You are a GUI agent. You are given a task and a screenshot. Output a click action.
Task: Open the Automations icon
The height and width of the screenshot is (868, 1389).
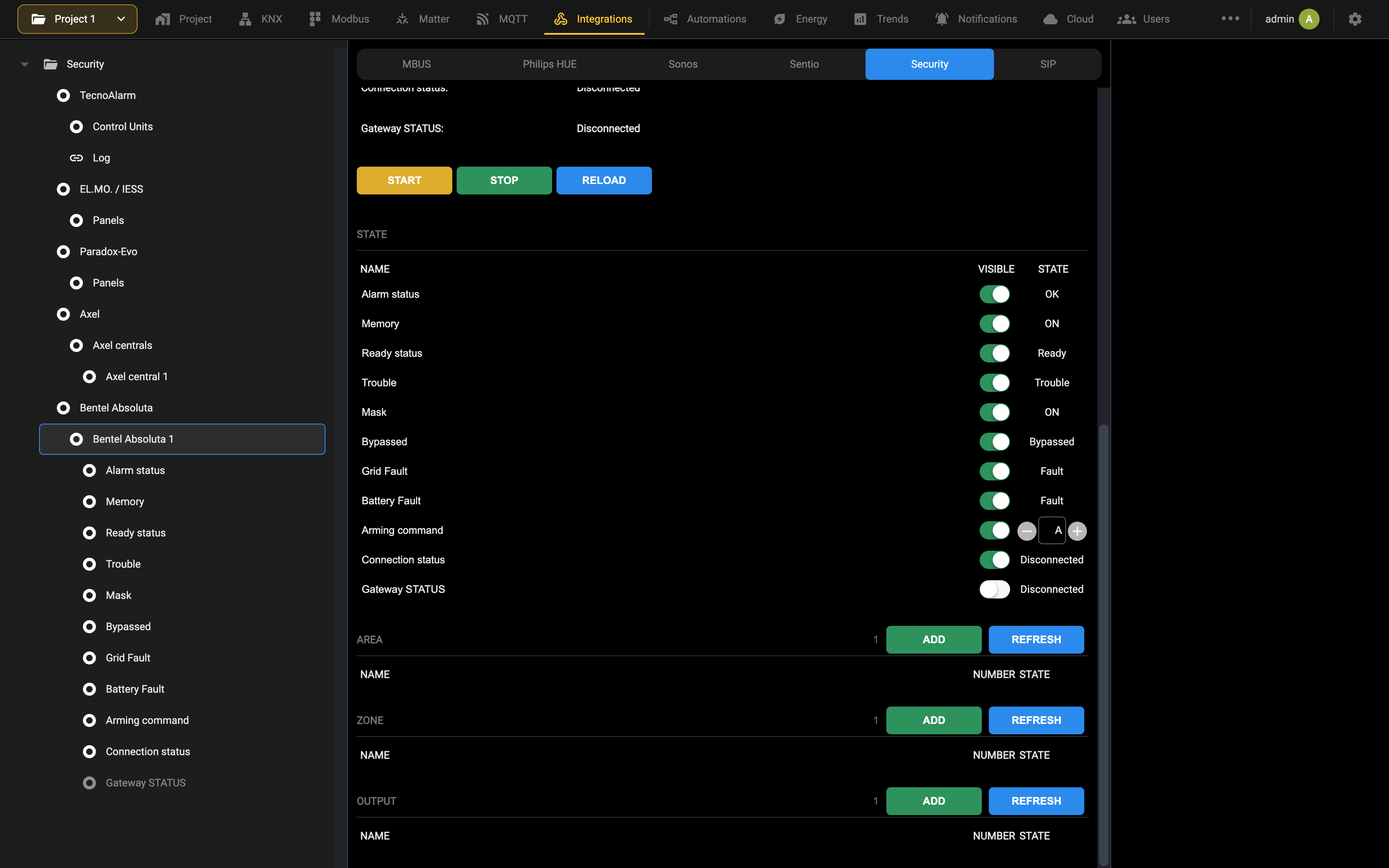point(670,19)
